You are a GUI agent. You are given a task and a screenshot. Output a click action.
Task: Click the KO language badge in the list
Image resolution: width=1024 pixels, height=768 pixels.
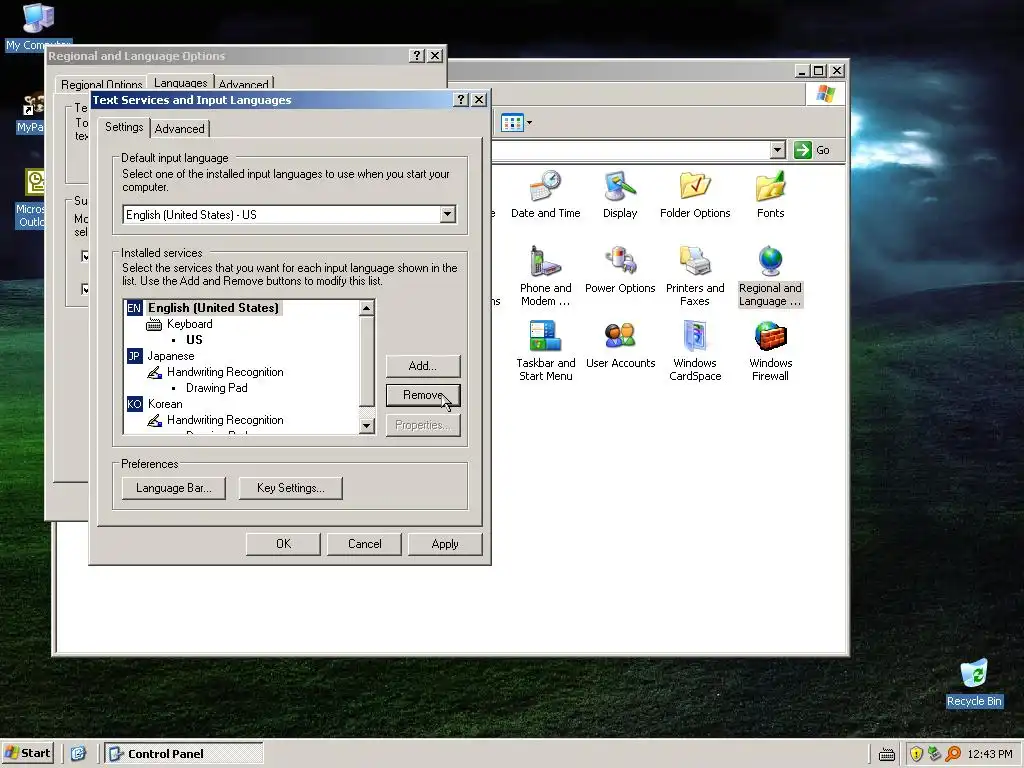coord(134,404)
